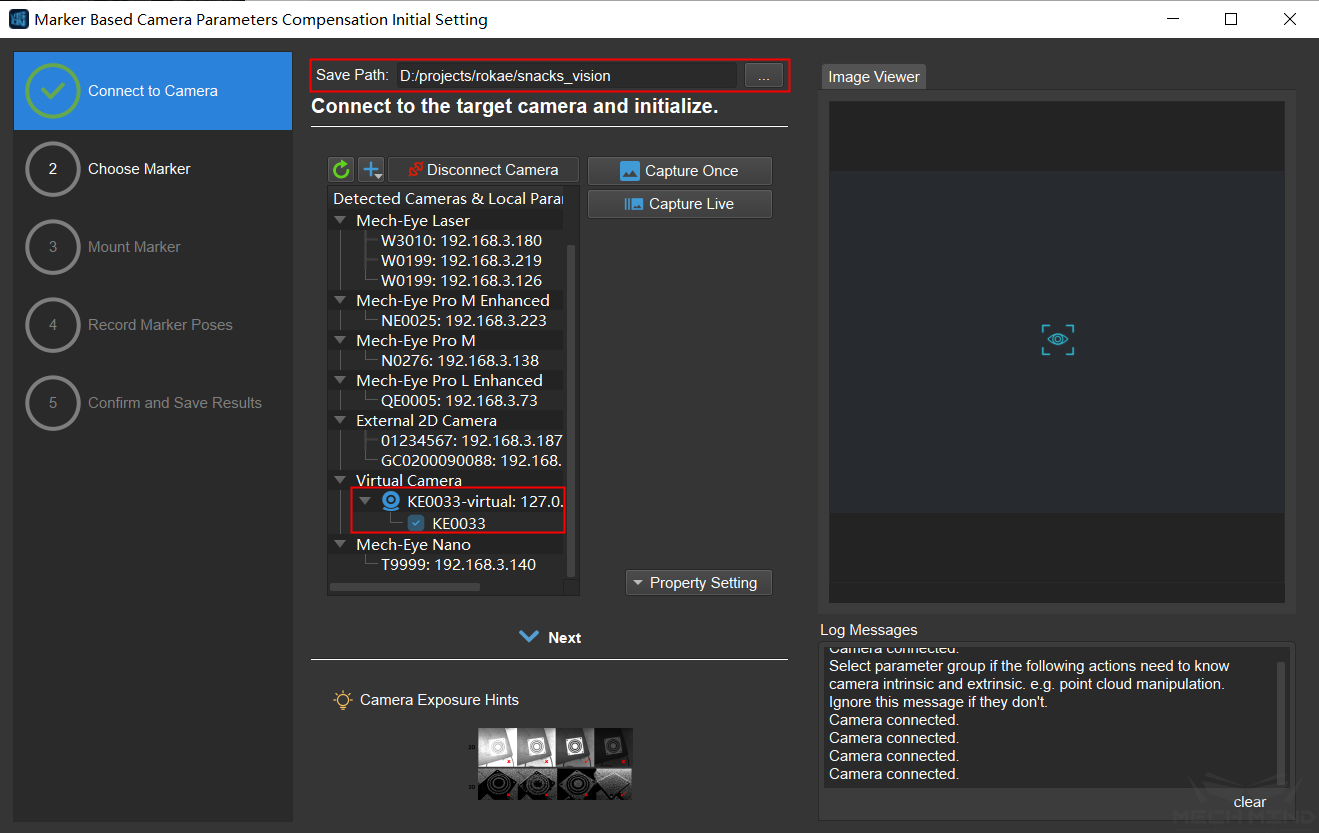Collapse the KE0033-virtual node arrow
The width and height of the screenshot is (1319, 833).
(366, 501)
